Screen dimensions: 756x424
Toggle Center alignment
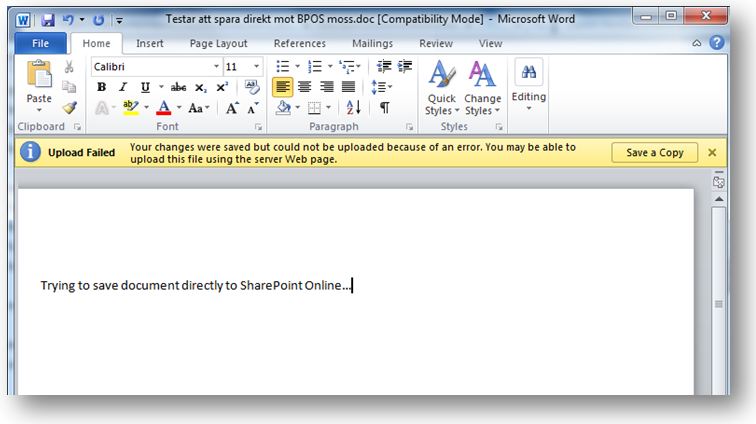(x=304, y=87)
